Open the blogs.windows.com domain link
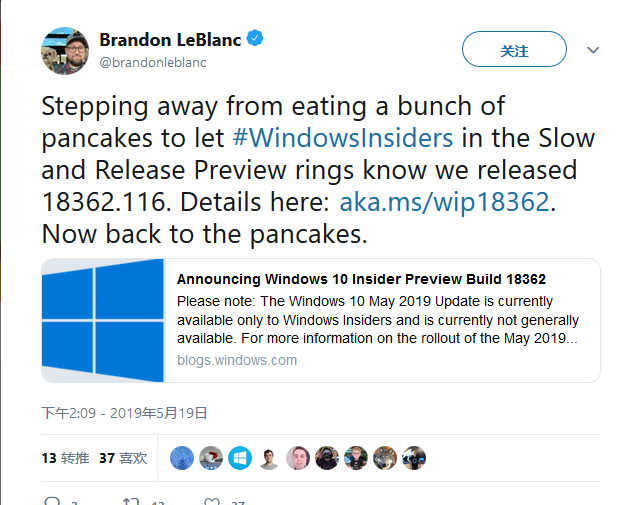 click(237, 360)
